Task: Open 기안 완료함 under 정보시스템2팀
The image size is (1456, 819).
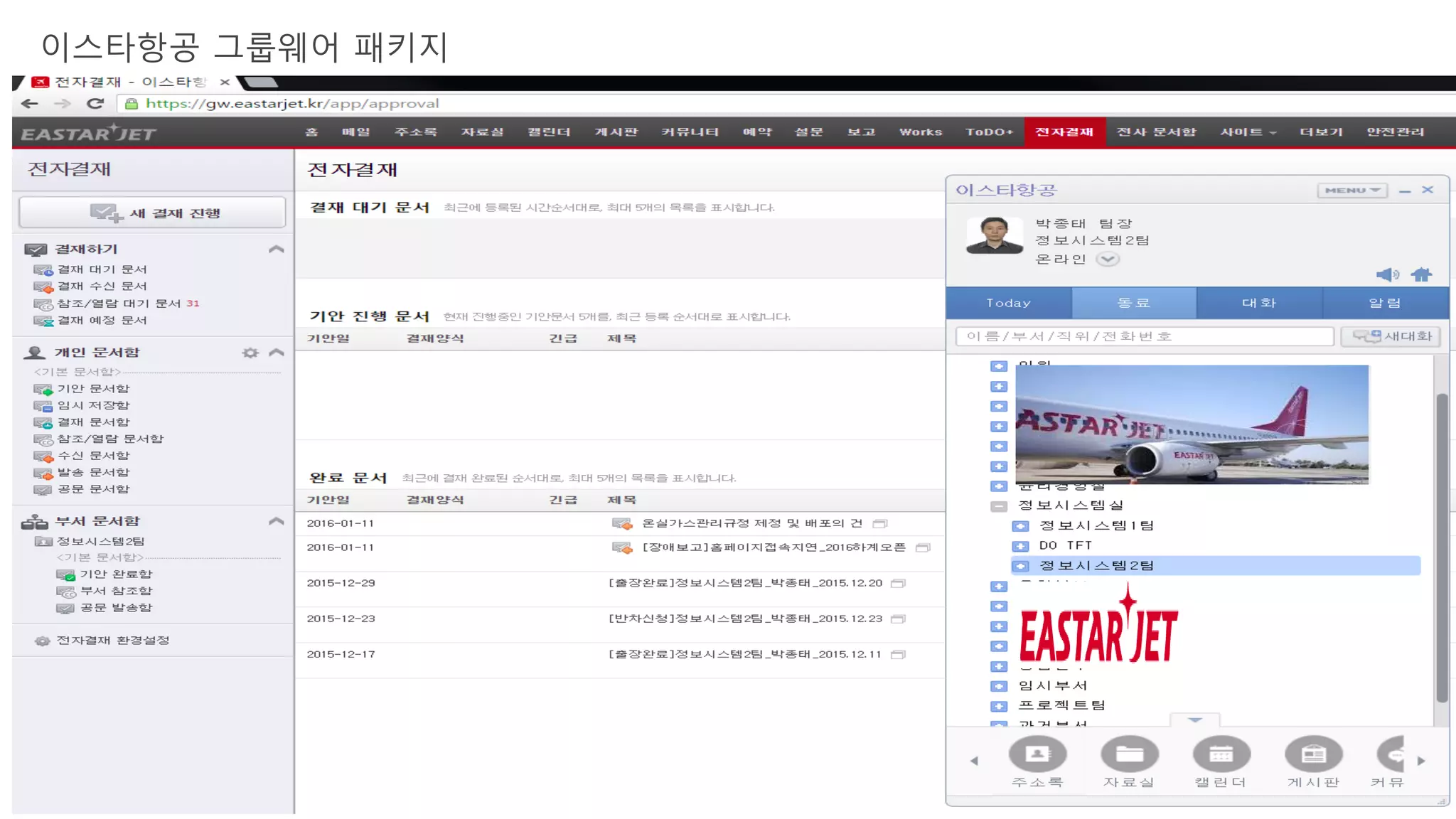Action: click(x=115, y=574)
